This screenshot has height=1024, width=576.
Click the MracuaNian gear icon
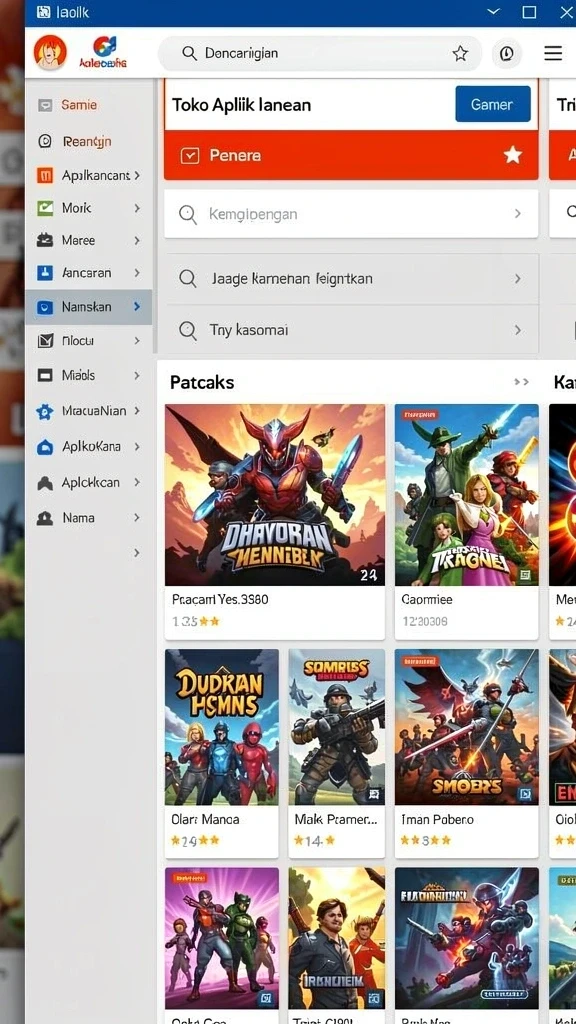[45, 411]
